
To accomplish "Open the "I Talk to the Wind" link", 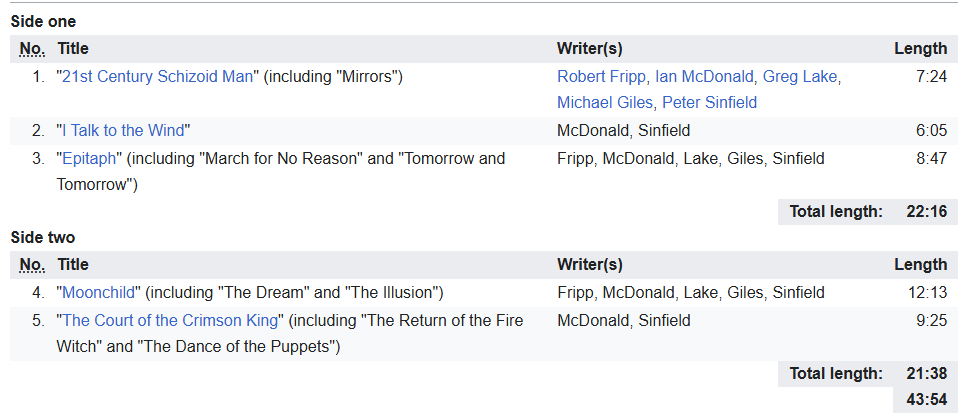I will (x=124, y=130).
